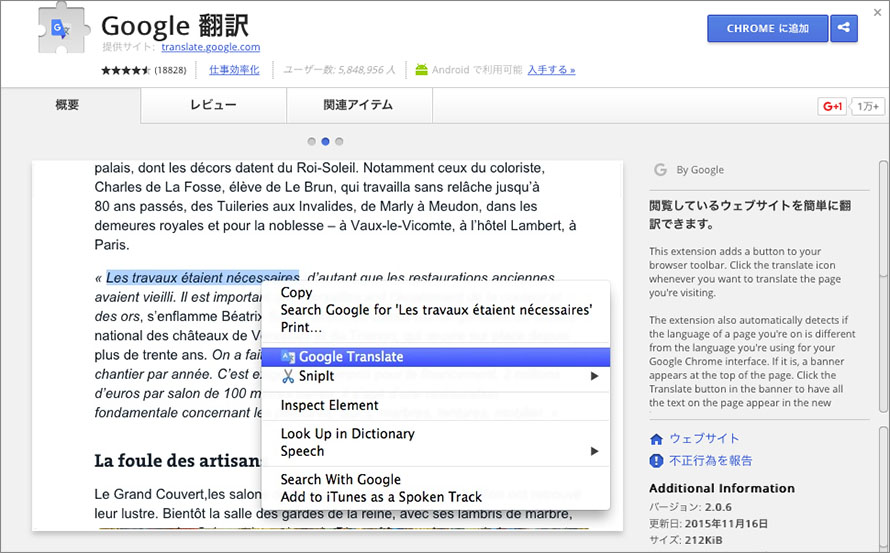Switch to the レビュー tab
Viewport: 890px width, 553px height.
[x=213, y=105]
